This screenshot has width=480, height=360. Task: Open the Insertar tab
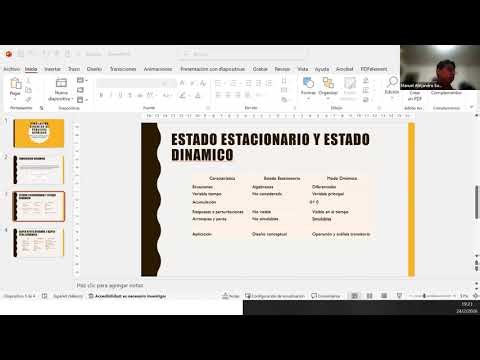pos(52,69)
